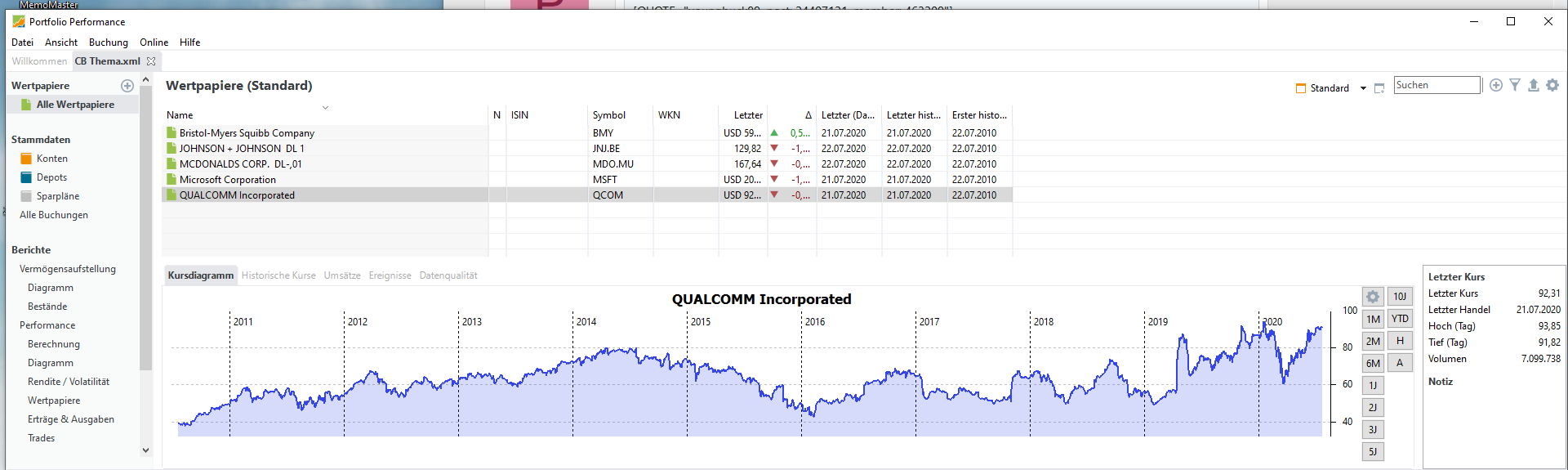Open Berechnung under Performance
The image size is (1568, 470).
[x=54, y=344]
